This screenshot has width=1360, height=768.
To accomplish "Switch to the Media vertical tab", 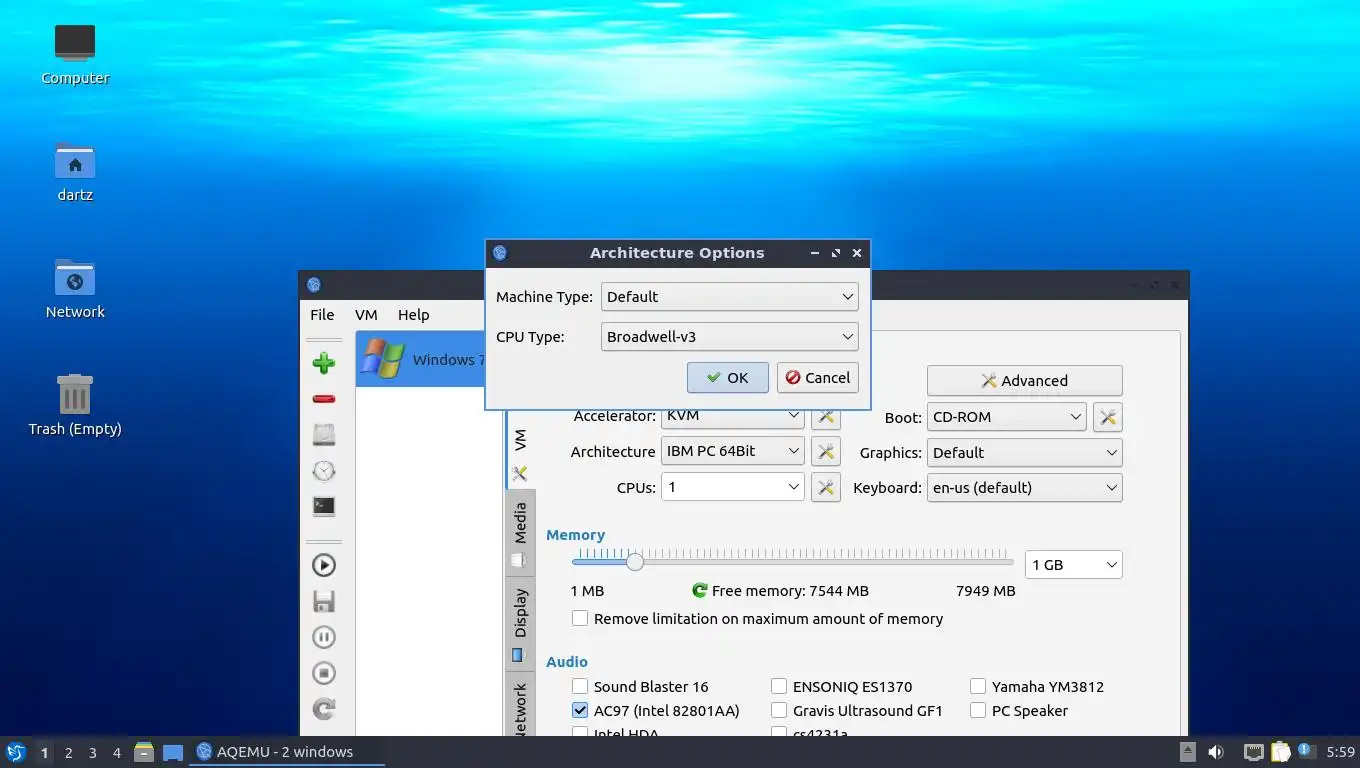I will [x=520, y=533].
